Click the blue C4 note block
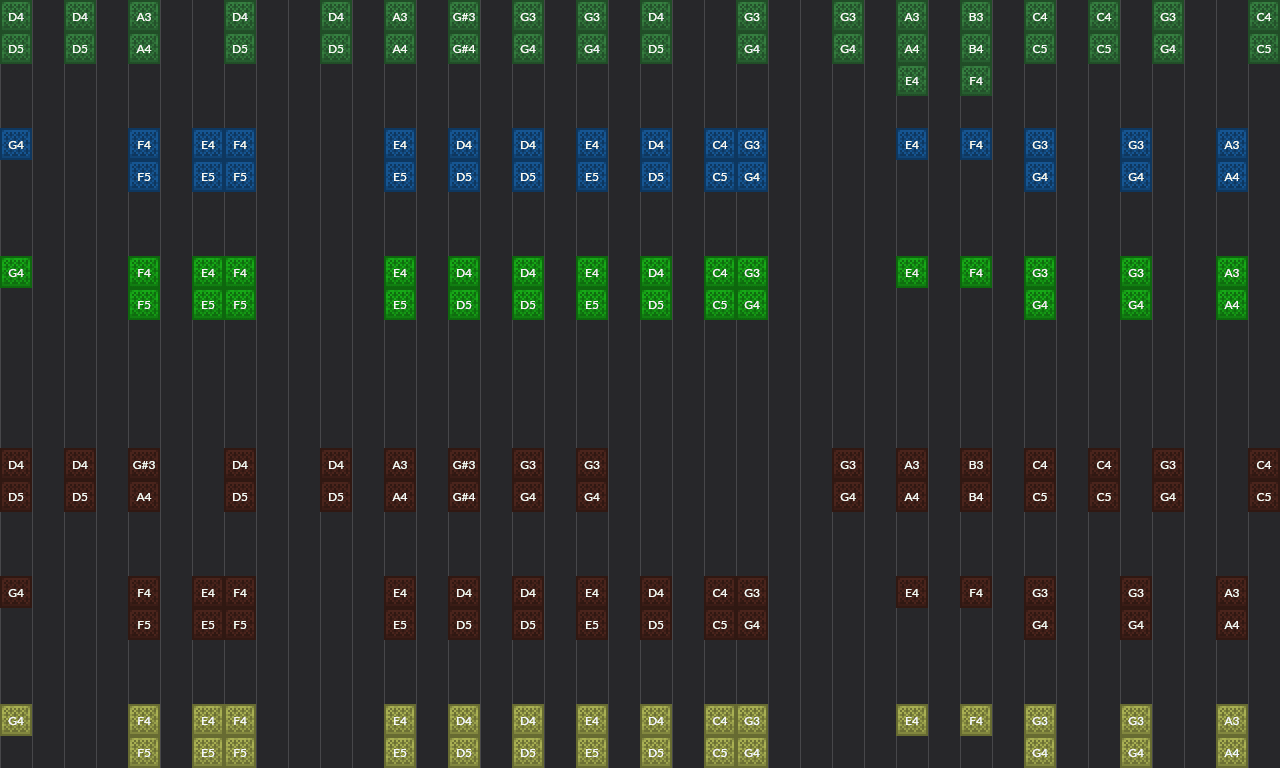This screenshot has height=768, width=1280. click(720, 144)
